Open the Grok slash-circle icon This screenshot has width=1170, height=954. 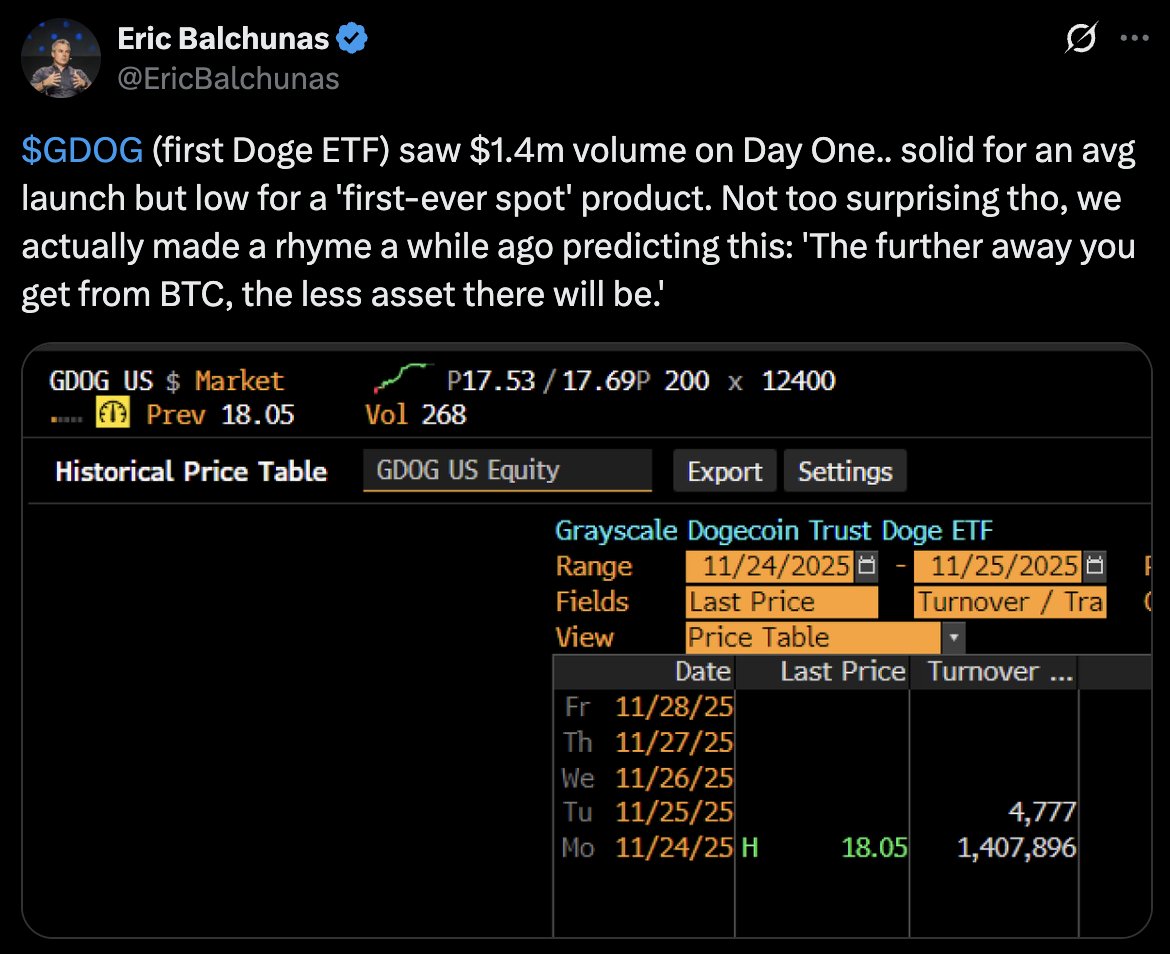1081,40
